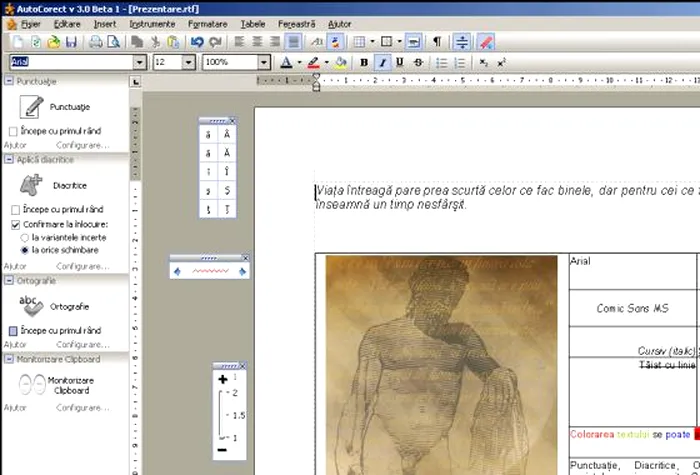Open the Tabele menu
This screenshot has width=700, height=475.
253,24
